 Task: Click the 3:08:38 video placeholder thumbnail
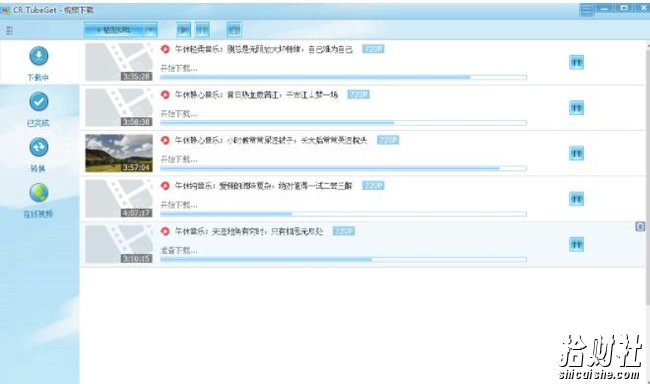[119, 107]
